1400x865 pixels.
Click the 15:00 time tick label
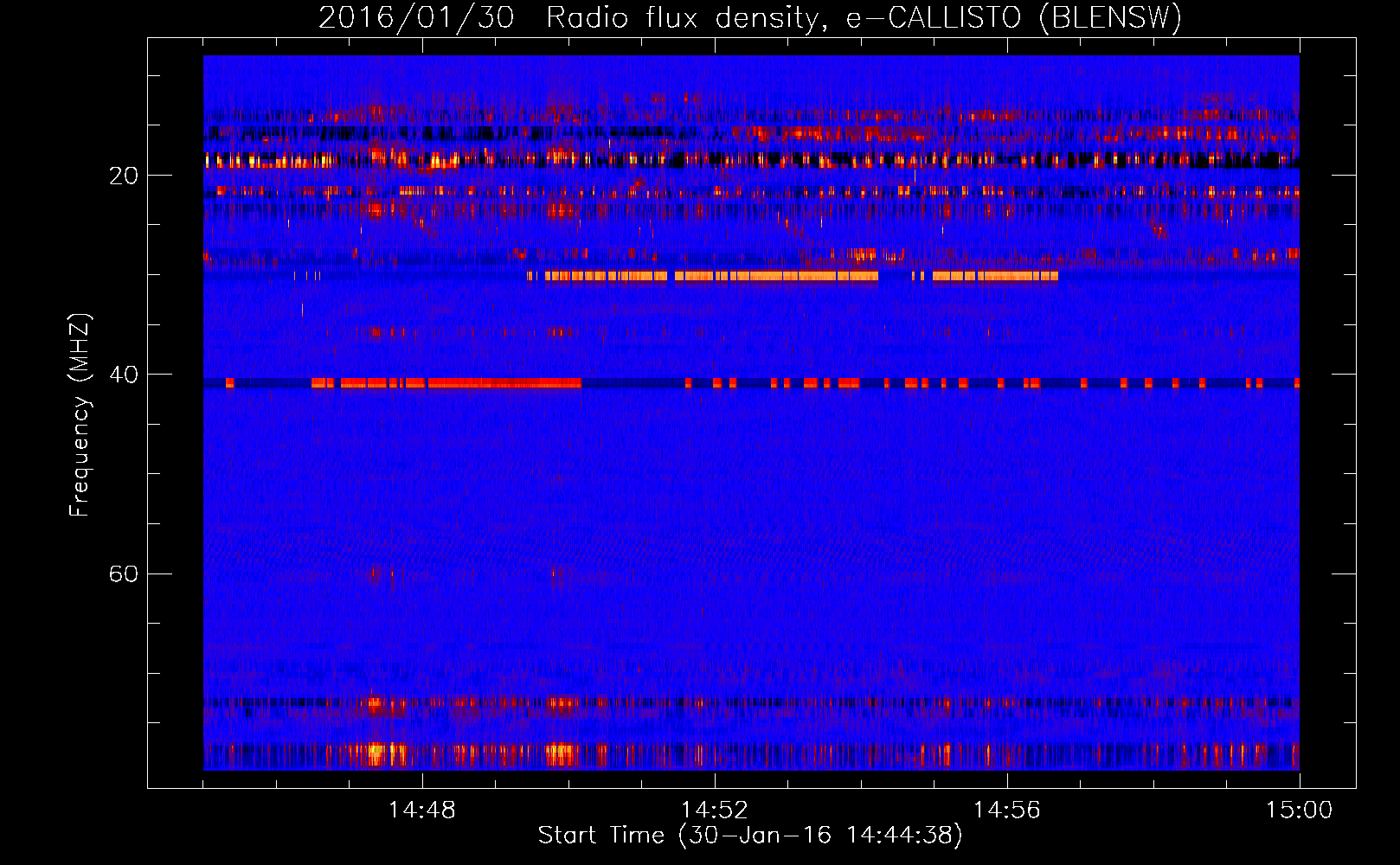(1299, 811)
